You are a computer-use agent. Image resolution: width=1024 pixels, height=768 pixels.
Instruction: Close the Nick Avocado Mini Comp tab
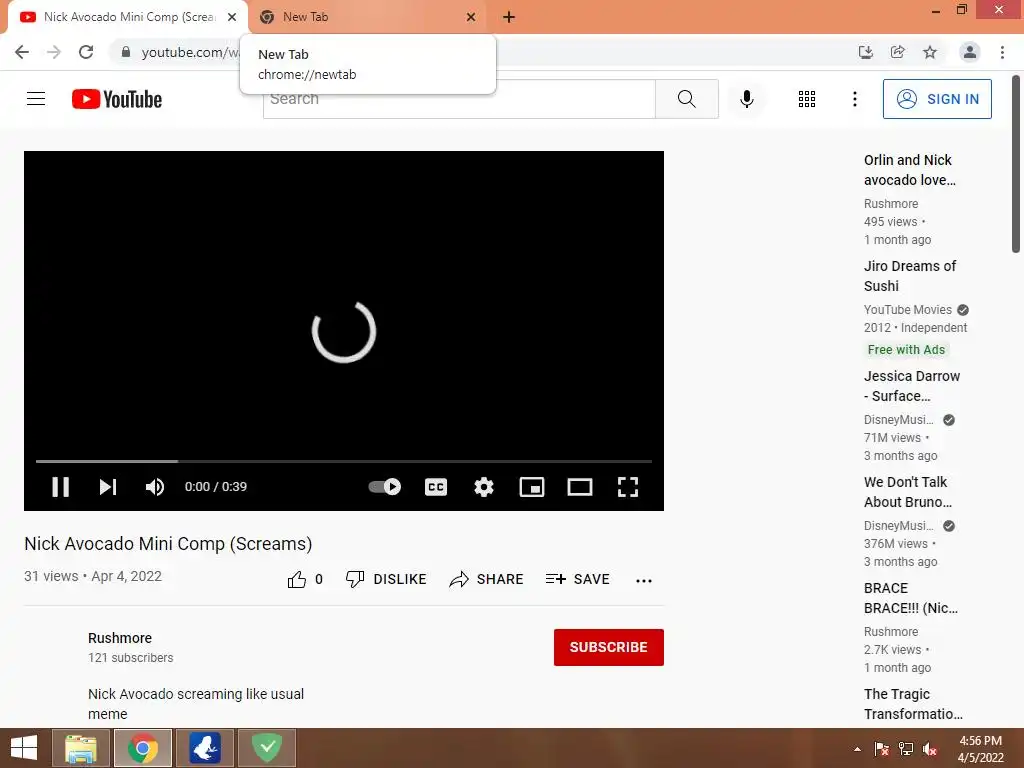pos(232,17)
